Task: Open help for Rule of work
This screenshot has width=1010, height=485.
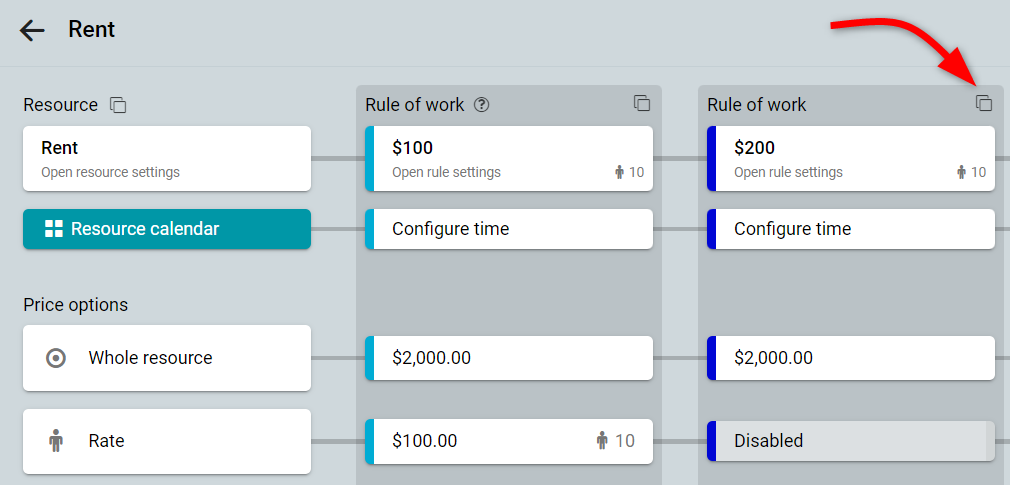Action: [481, 104]
